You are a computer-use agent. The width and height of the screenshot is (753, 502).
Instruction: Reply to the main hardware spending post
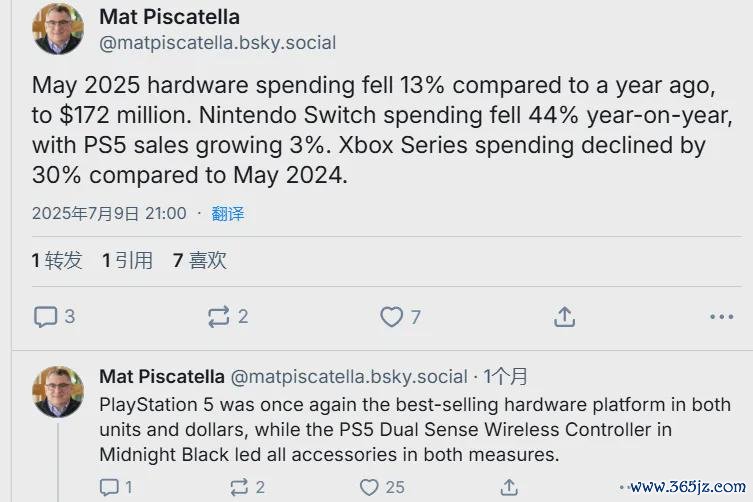[x=46, y=317]
